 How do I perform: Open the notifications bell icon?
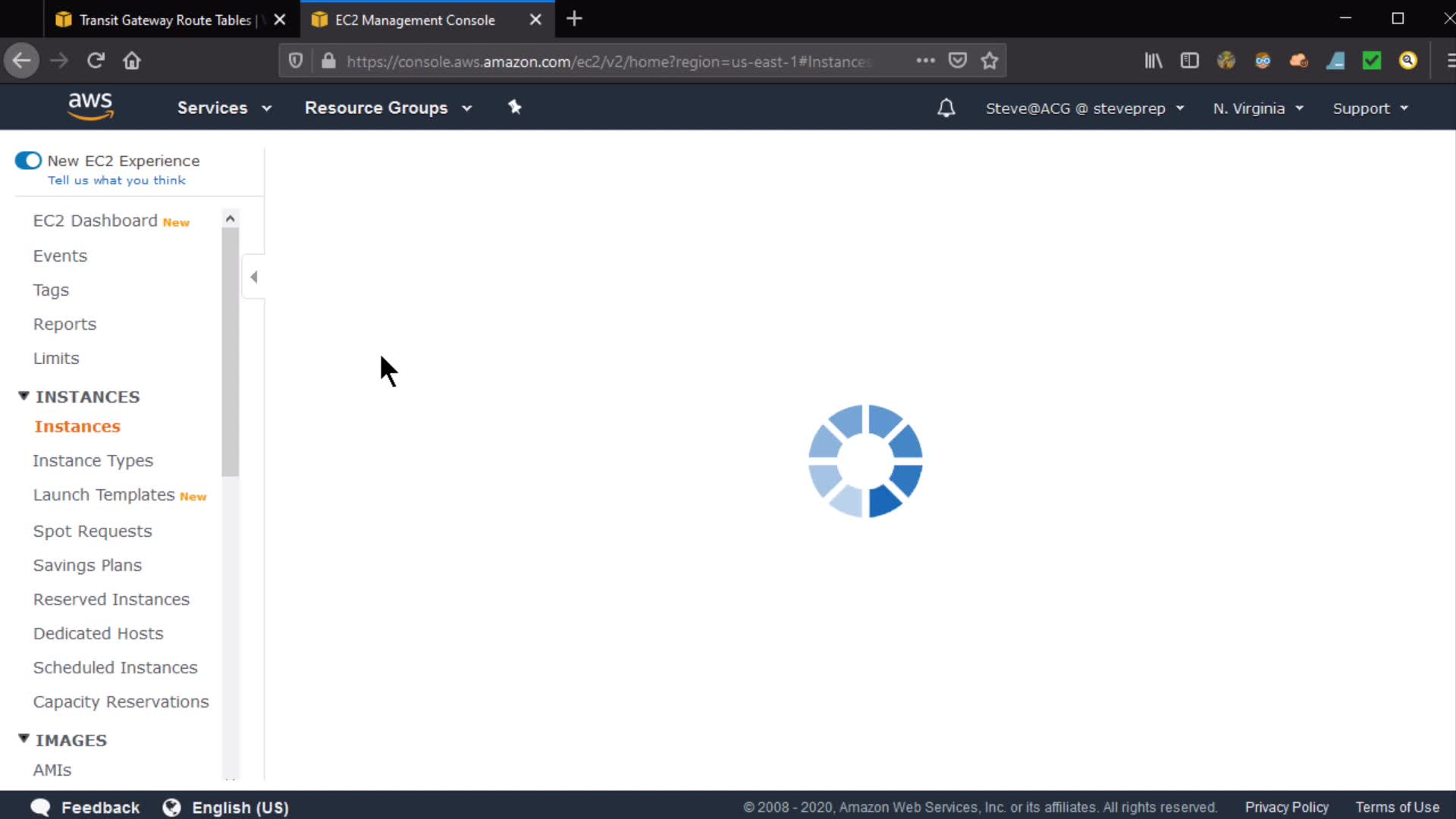[946, 108]
